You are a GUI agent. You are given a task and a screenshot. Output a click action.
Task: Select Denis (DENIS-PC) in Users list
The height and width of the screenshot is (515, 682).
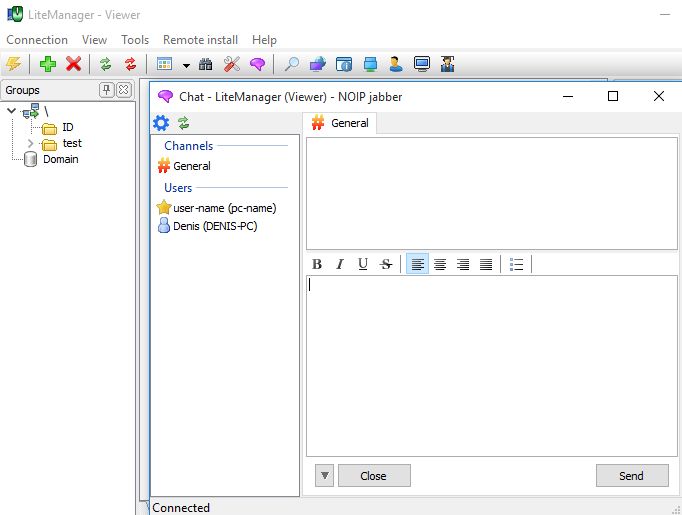pyautogui.click(x=207, y=226)
